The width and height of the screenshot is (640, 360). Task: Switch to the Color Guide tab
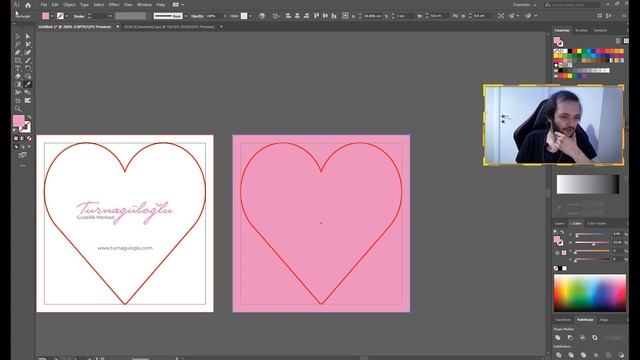(x=597, y=224)
